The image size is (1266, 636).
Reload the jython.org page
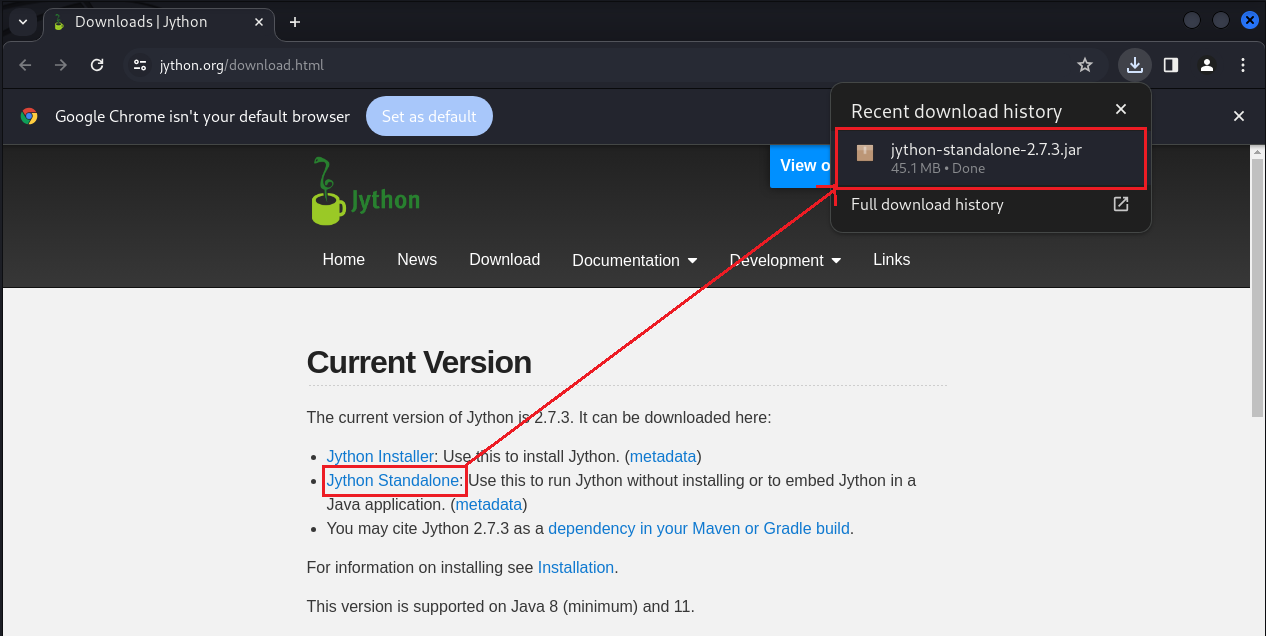tap(97, 65)
